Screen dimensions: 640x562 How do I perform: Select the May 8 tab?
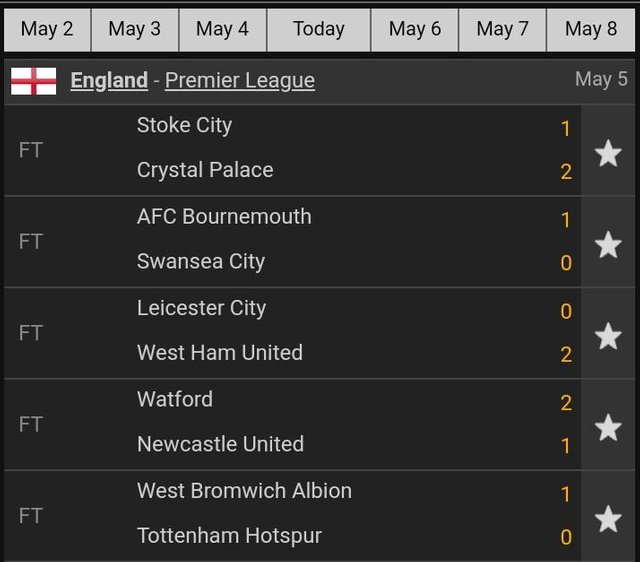pos(591,30)
